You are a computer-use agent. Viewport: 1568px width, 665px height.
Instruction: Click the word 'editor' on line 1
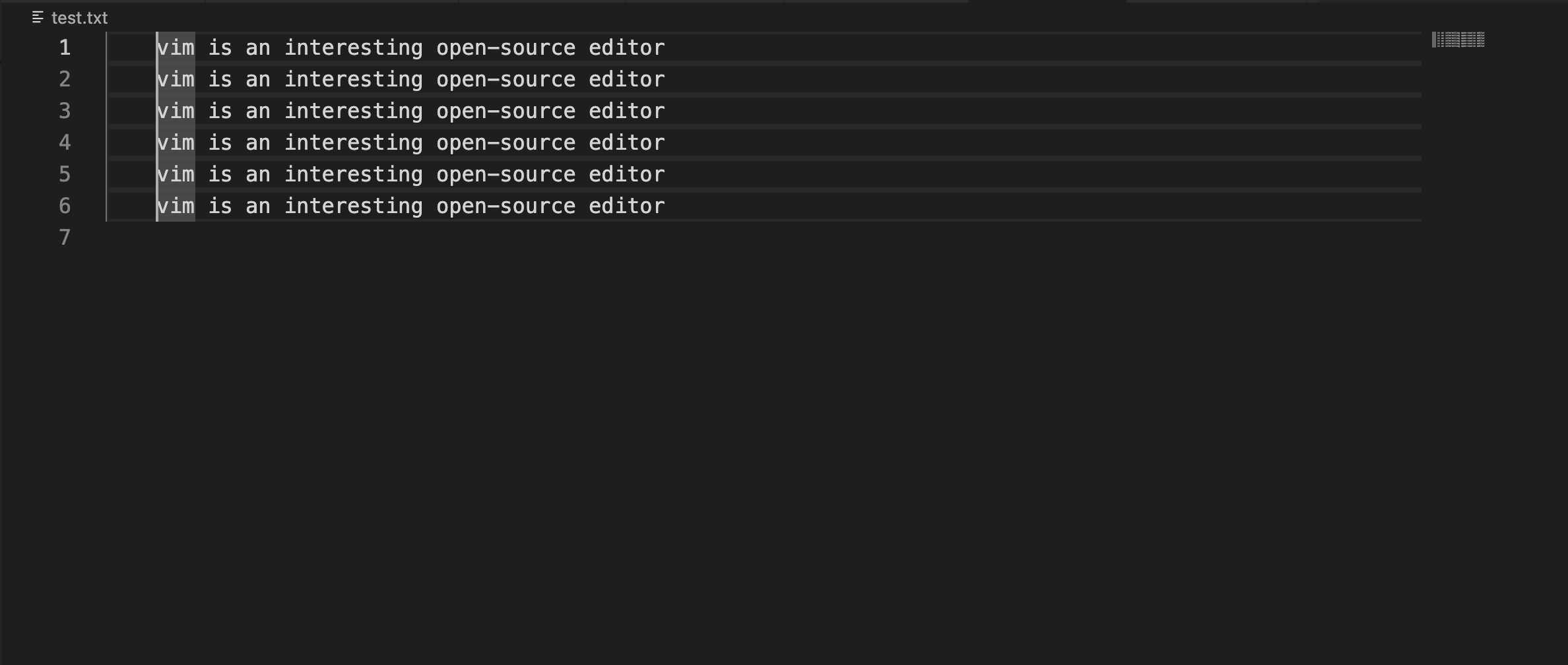(x=627, y=47)
